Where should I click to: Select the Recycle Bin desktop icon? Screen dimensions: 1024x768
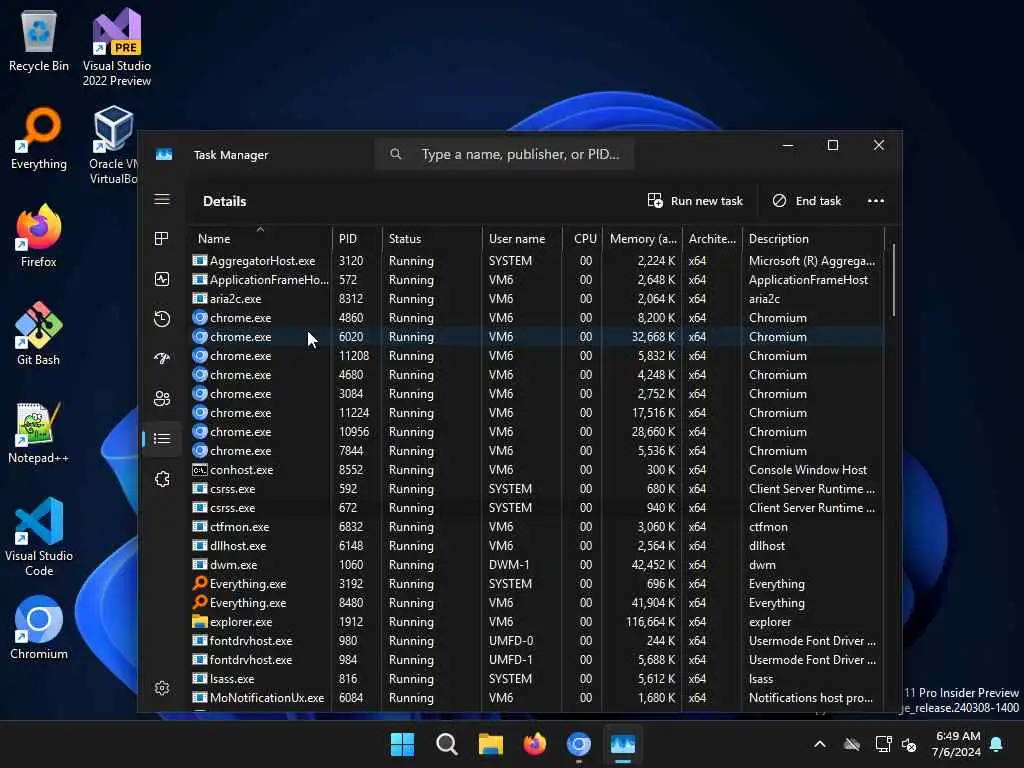click(39, 41)
